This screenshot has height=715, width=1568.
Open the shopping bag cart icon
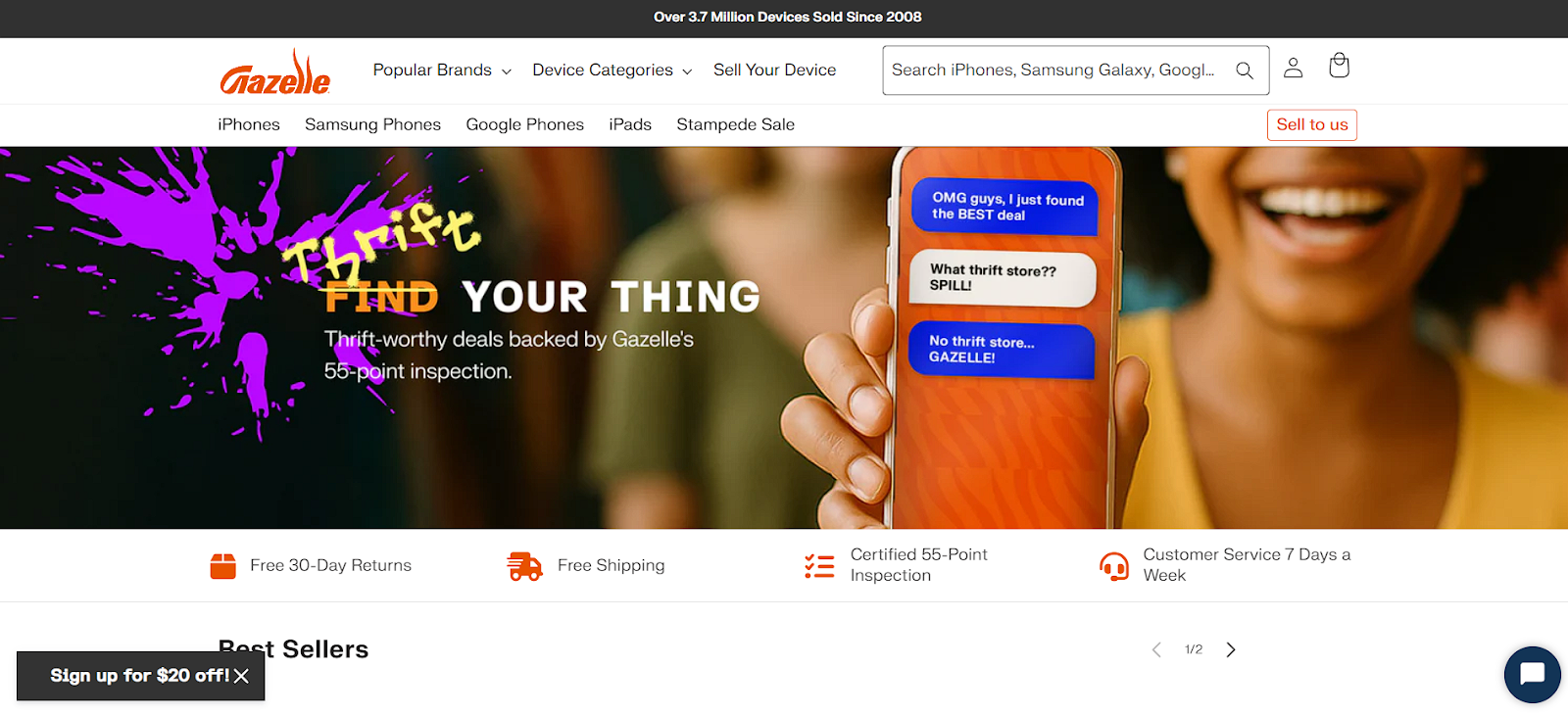1339,66
